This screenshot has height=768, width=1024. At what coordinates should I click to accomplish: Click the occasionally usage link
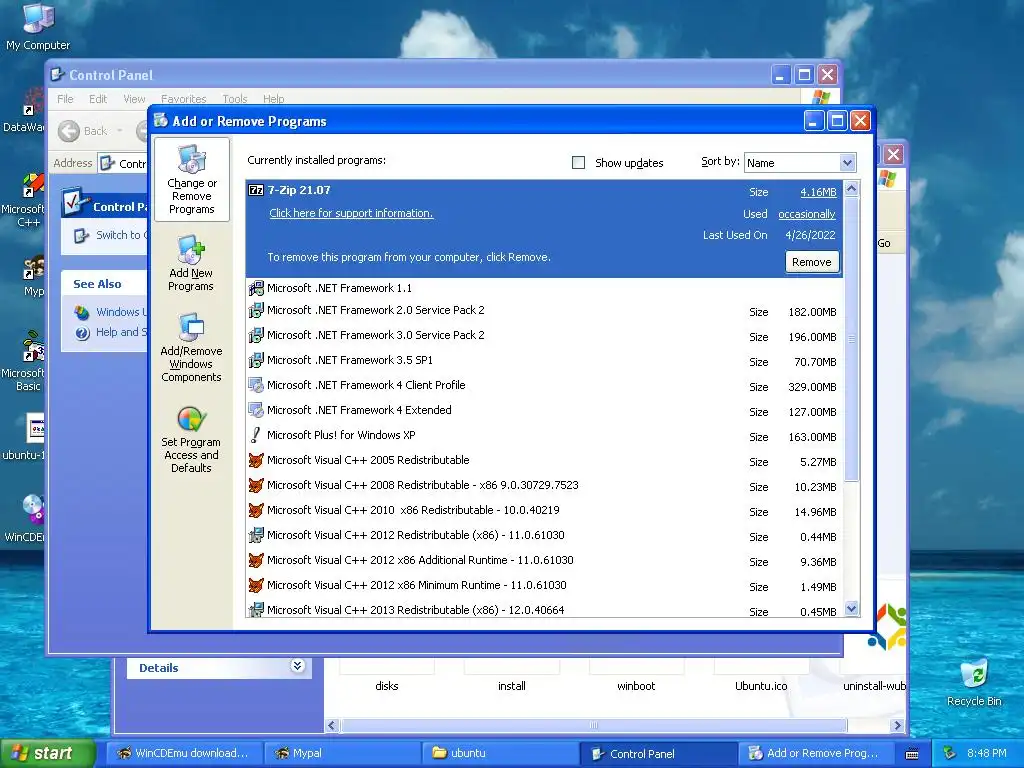807,214
